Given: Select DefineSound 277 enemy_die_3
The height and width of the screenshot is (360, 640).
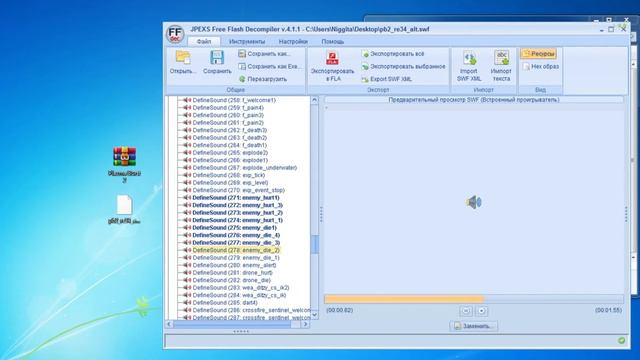Looking at the screenshot, I should [x=236, y=242].
